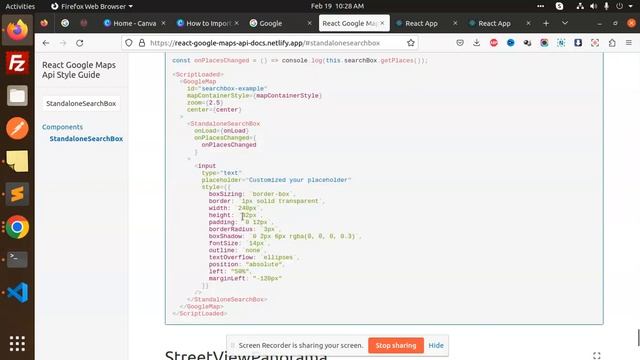The image size is (640, 360).
Task: Click the onPlacesChanged const line in code
Action: 300,60
